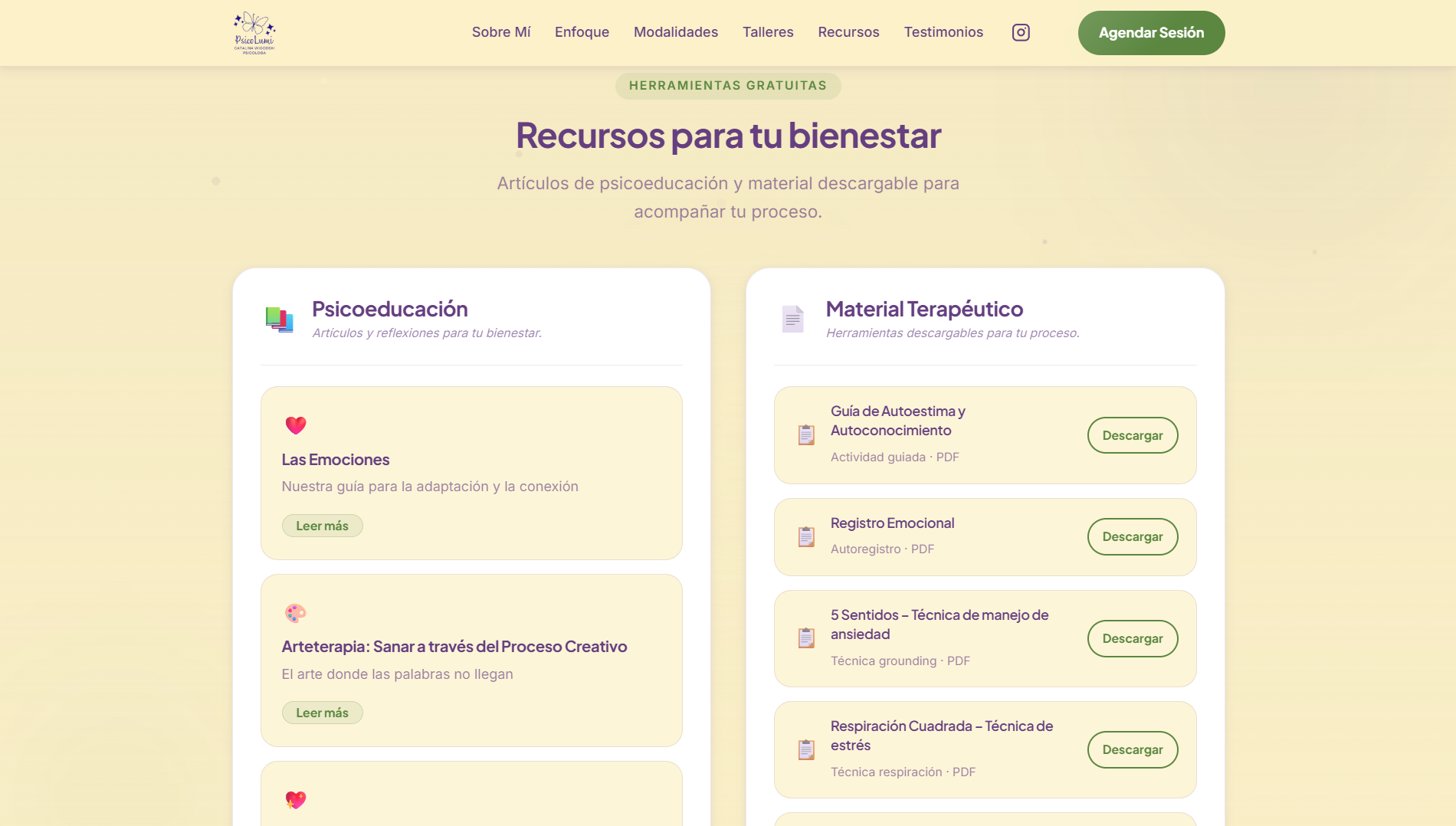Viewport: 1456px width, 826px height.
Task: Click the sparkling heart icon in the third article card
Action: click(296, 800)
